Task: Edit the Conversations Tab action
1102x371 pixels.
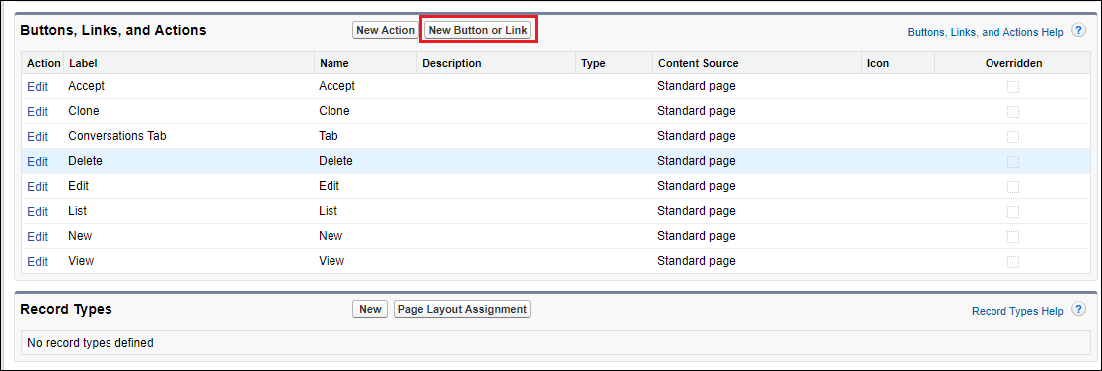Action: click(37, 136)
